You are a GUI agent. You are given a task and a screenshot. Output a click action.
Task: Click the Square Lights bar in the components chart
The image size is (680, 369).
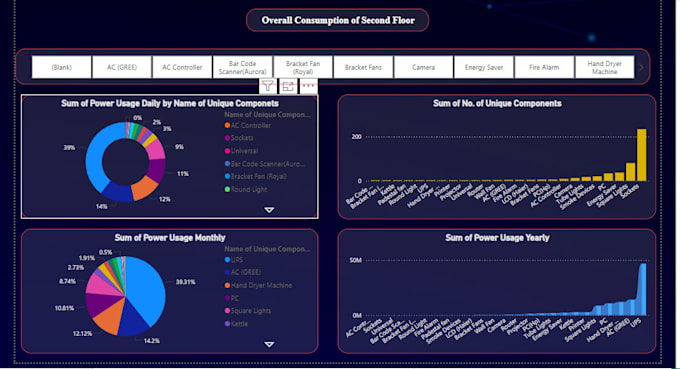pyautogui.click(x=630, y=172)
